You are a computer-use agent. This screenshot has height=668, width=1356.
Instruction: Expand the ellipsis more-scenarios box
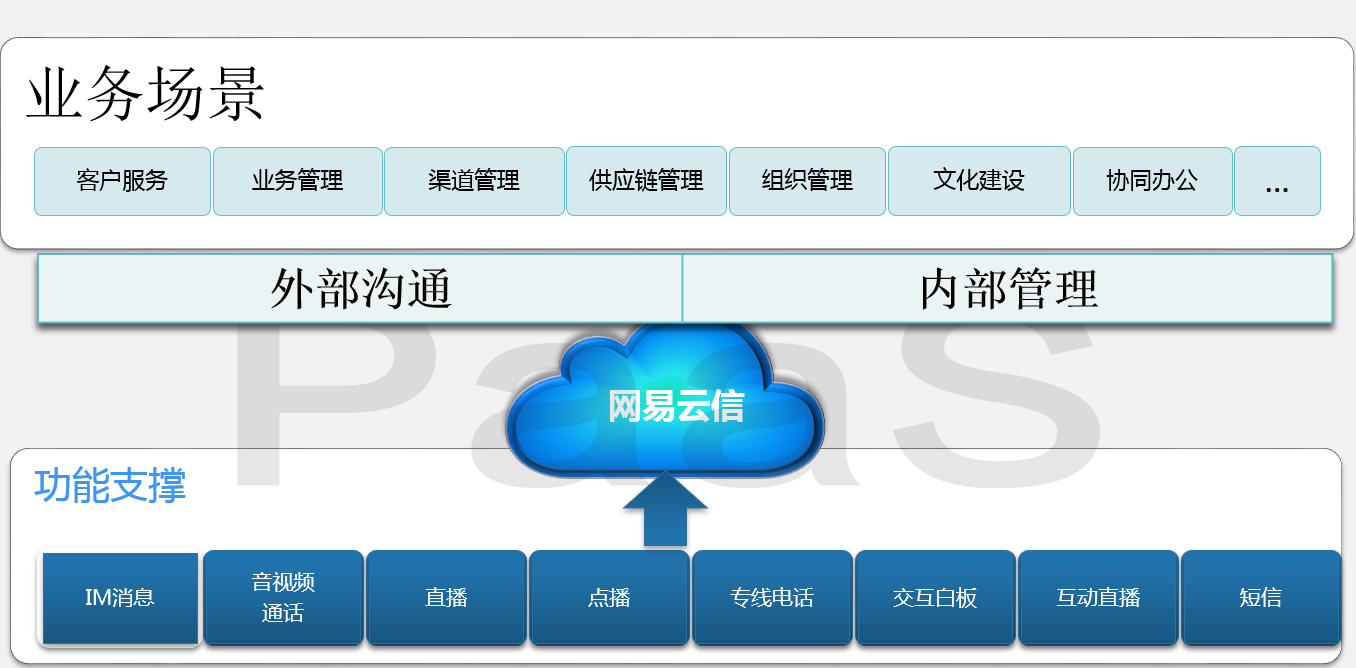[1277, 181]
